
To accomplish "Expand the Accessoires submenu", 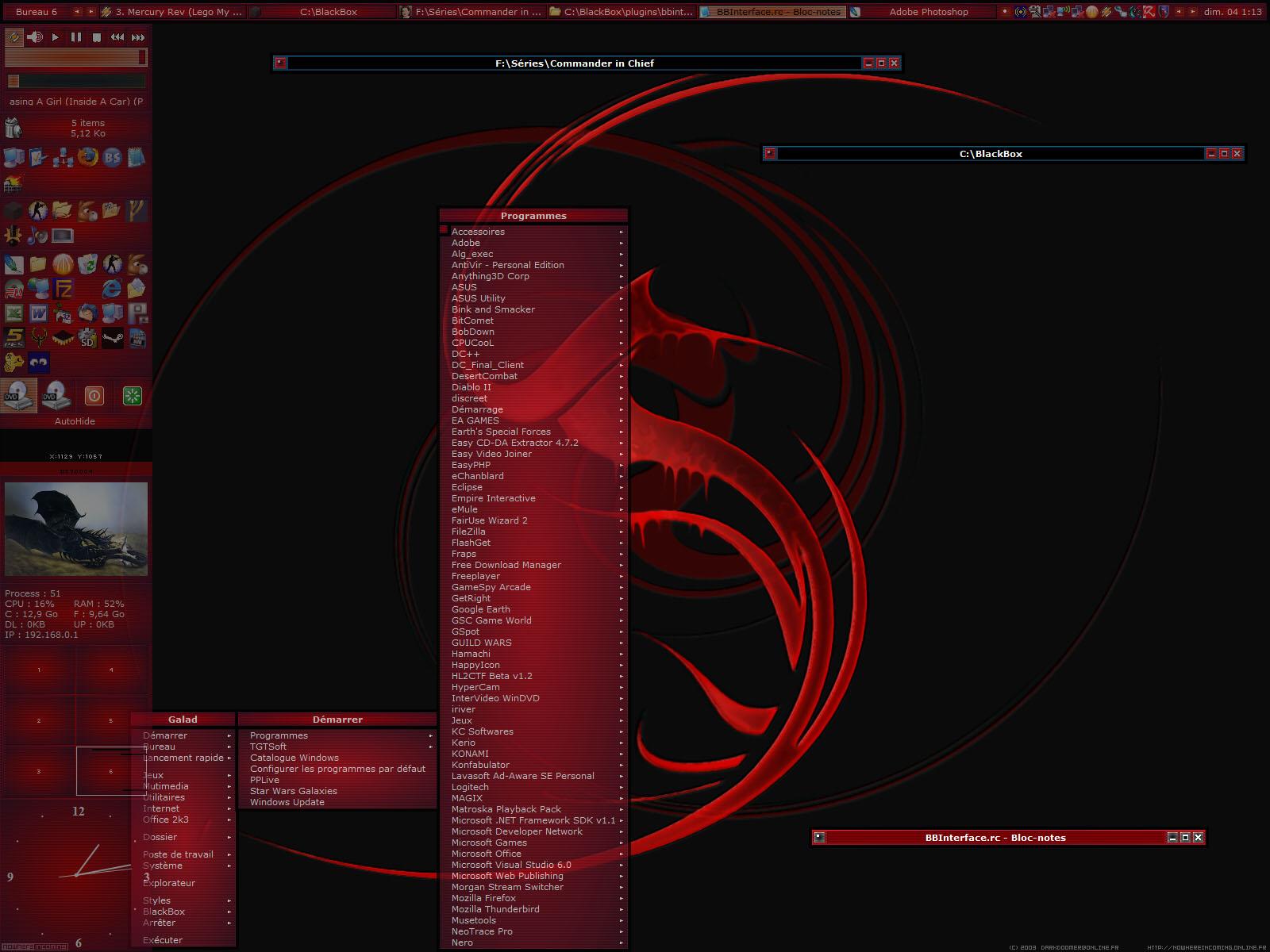I will click(x=533, y=232).
